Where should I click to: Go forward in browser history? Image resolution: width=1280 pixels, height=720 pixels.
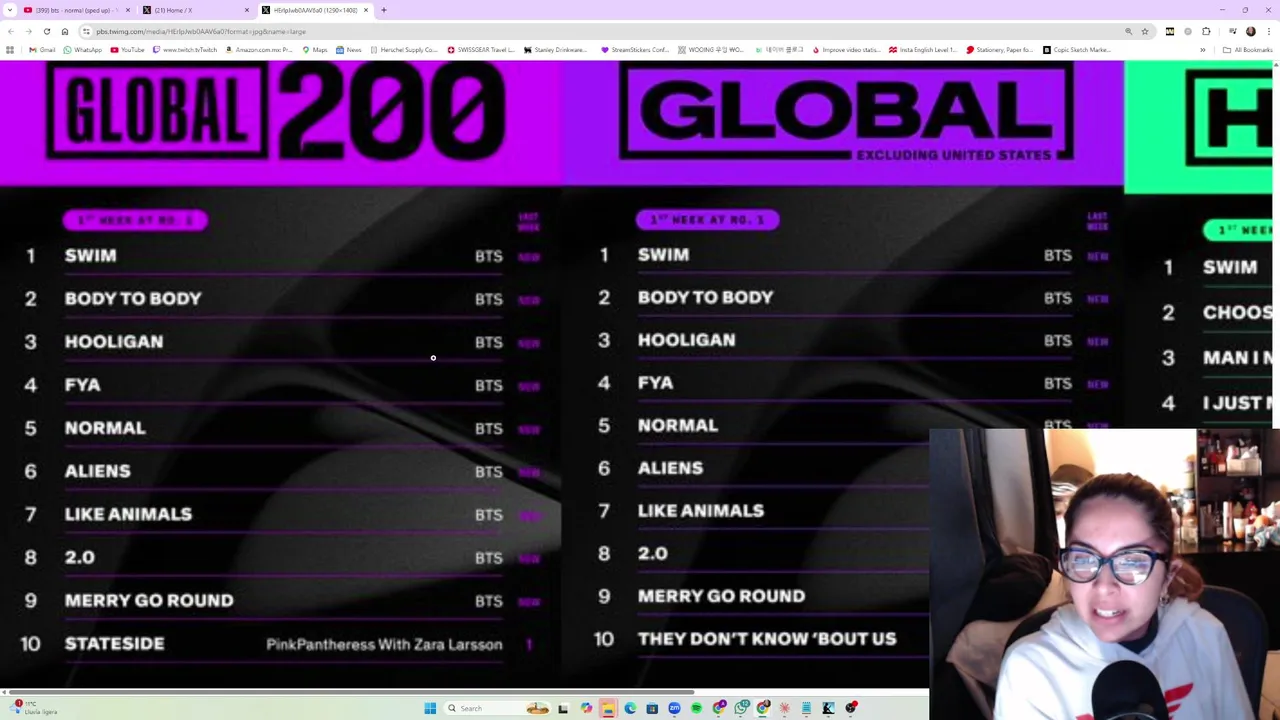[x=29, y=31]
